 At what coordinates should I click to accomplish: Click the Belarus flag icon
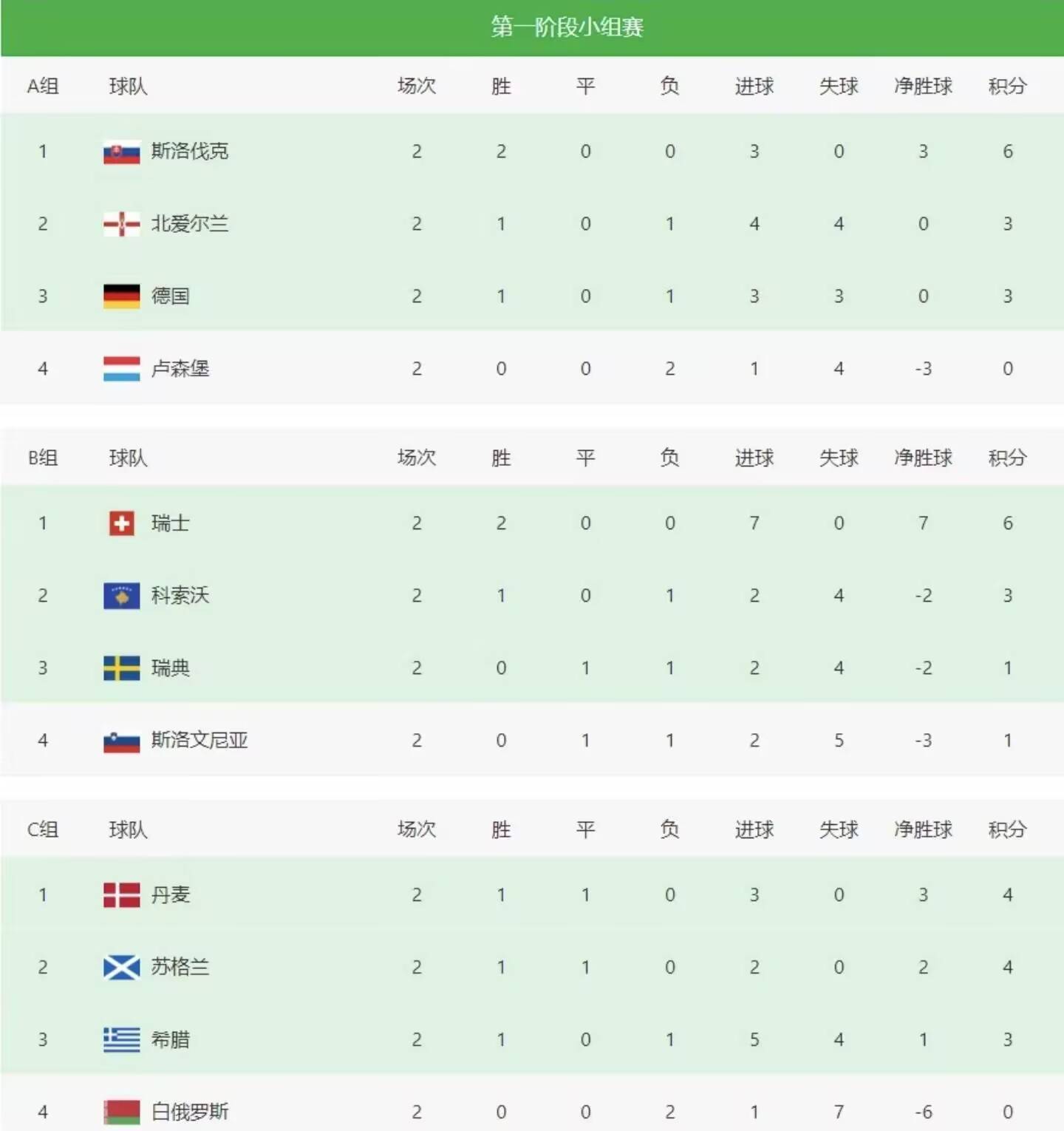[x=121, y=1112]
